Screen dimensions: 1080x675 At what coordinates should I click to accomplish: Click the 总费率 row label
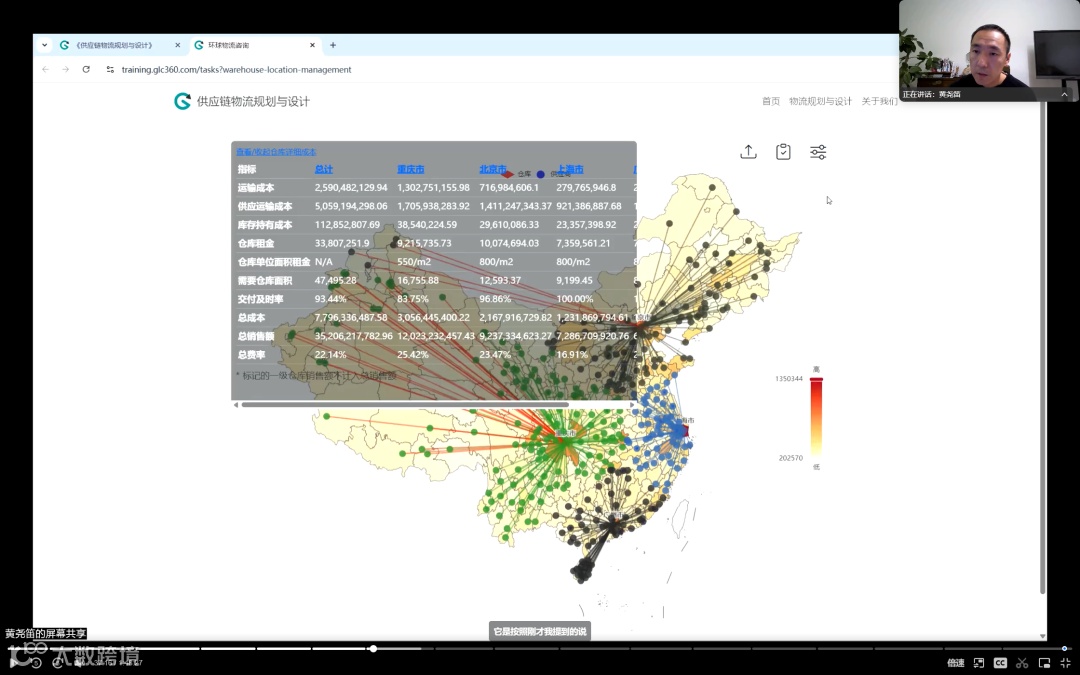[x=251, y=355]
